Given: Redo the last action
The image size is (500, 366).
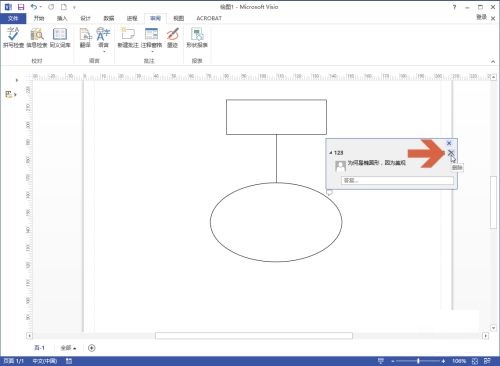Looking at the screenshot, I should [51, 7].
